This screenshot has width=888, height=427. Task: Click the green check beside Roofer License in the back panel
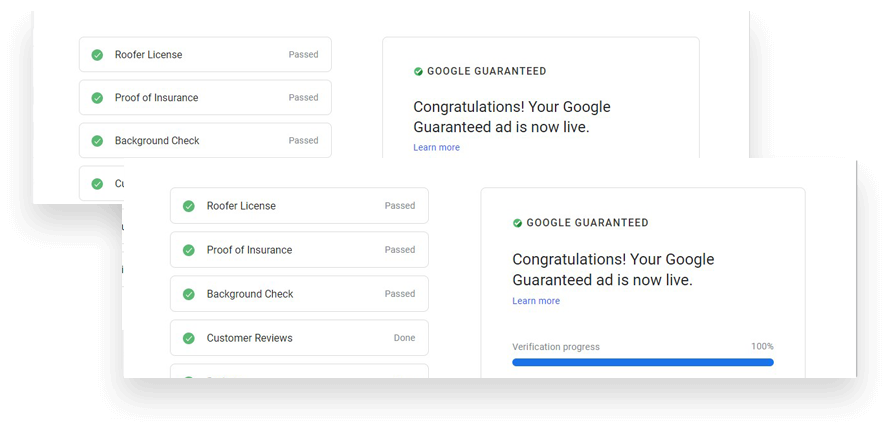97,55
